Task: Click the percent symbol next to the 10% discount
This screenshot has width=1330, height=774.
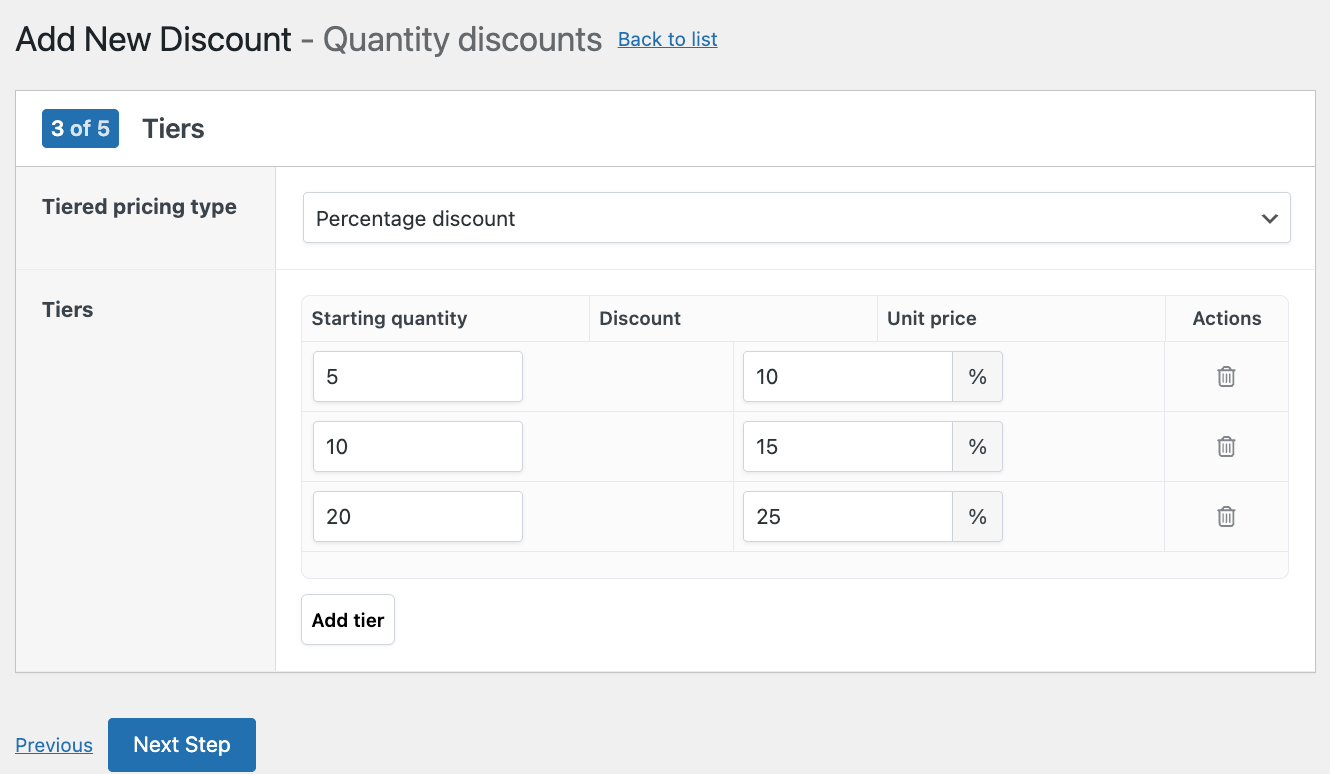Action: (x=977, y=376)
